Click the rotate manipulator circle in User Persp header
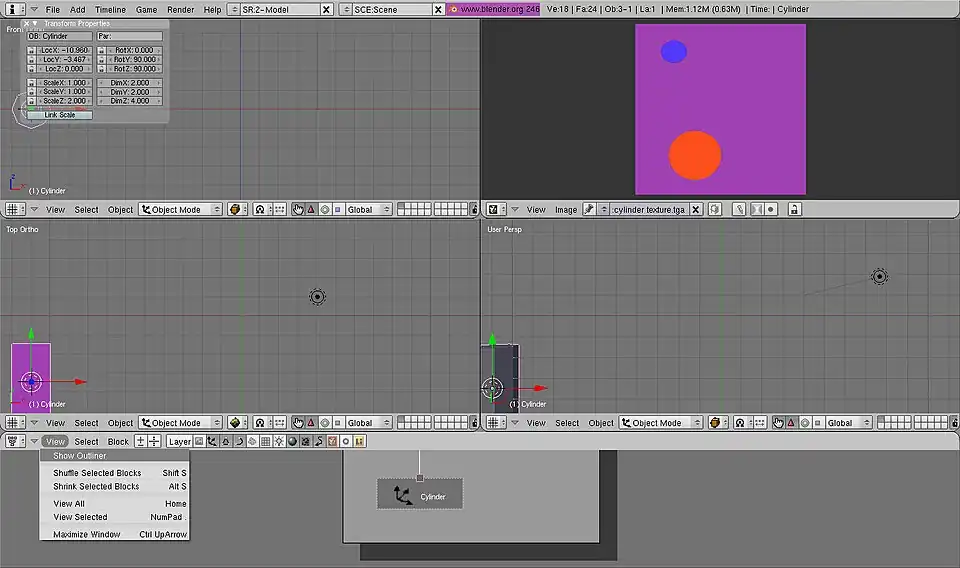 [805, 423]
